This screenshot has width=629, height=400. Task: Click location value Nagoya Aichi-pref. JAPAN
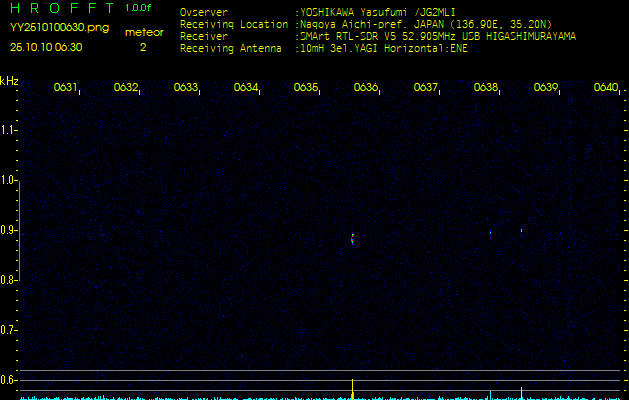(x=372, y=24)
